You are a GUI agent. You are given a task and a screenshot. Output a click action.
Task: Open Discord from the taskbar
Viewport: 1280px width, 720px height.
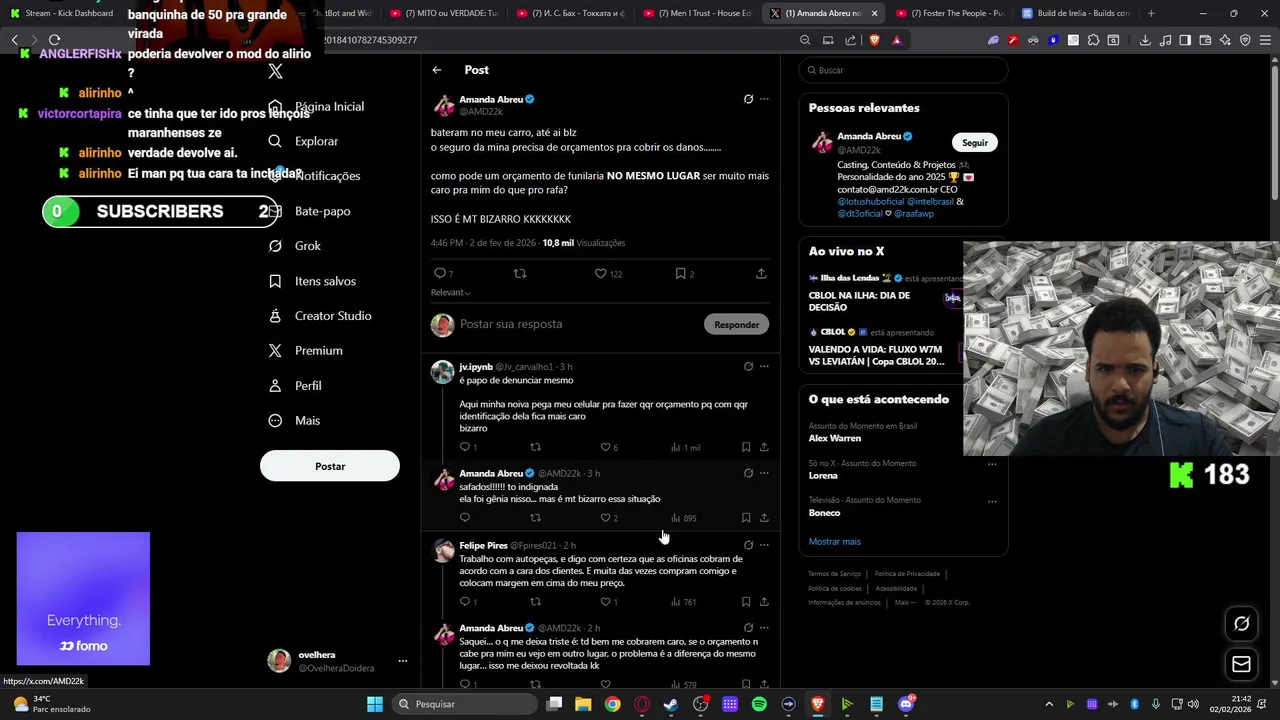click(906, 704)
